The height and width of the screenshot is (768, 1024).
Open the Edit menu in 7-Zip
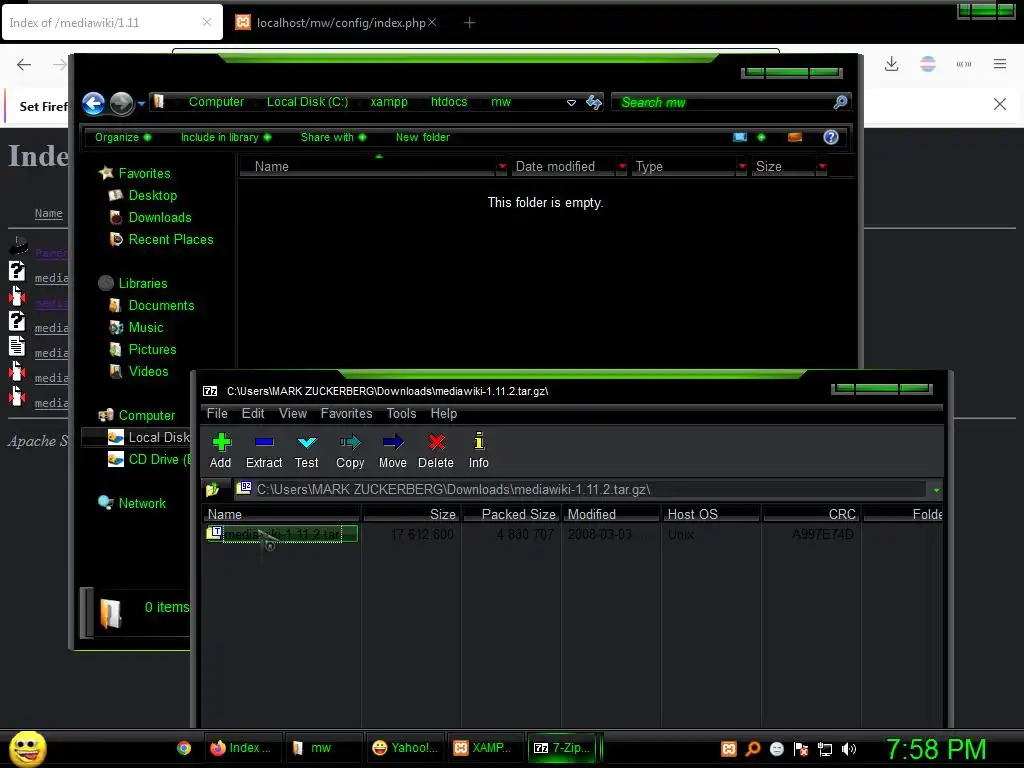[253, 413]
